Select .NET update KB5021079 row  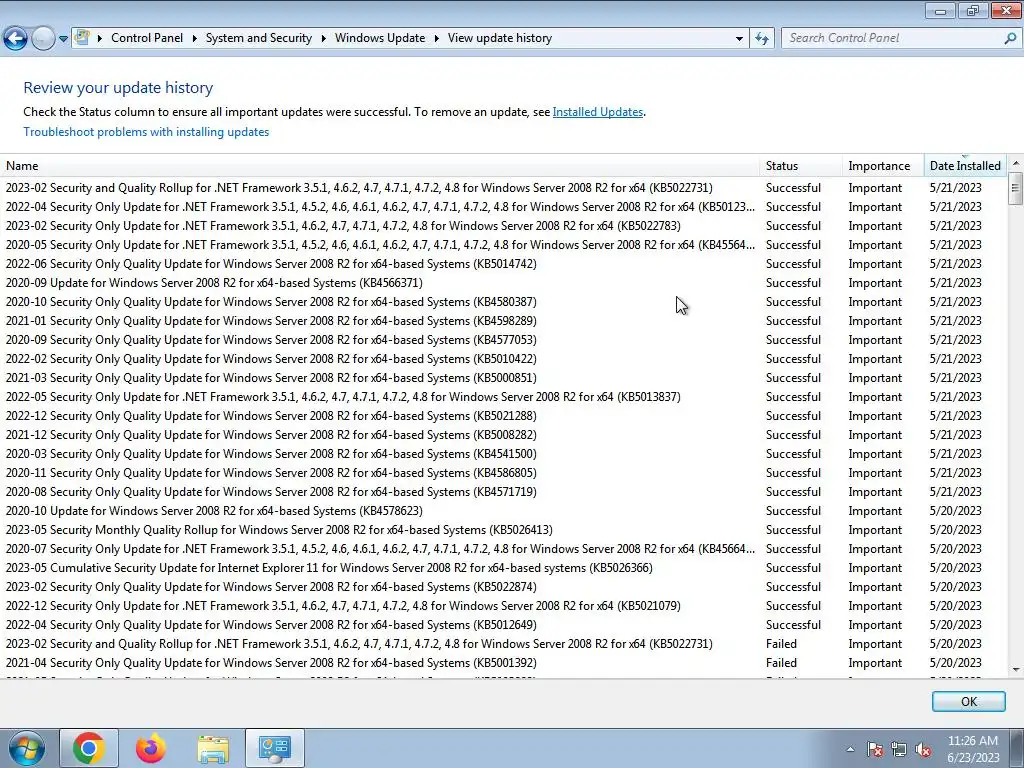503,606
